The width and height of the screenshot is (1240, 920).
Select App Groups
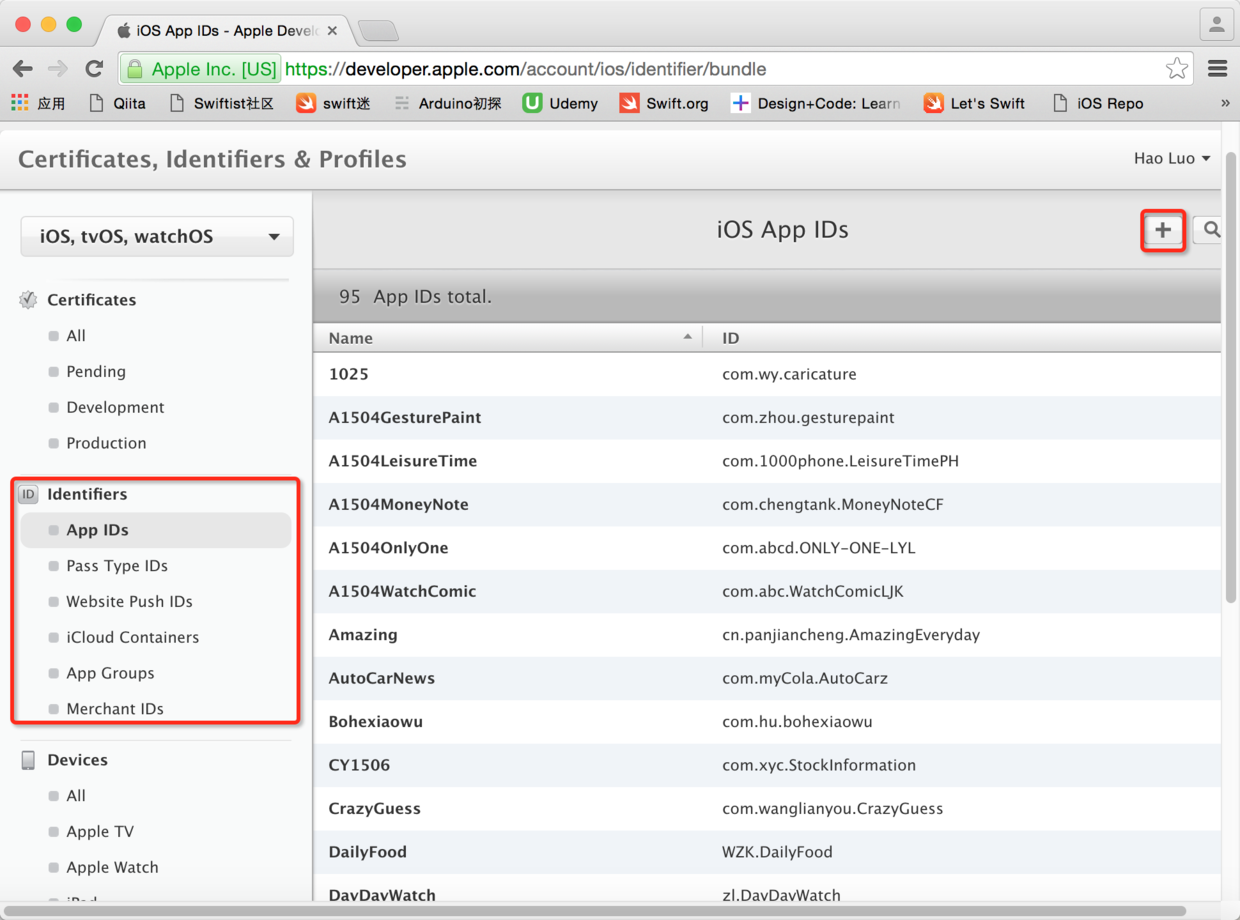pyautogui.click(x=110, y=673)
